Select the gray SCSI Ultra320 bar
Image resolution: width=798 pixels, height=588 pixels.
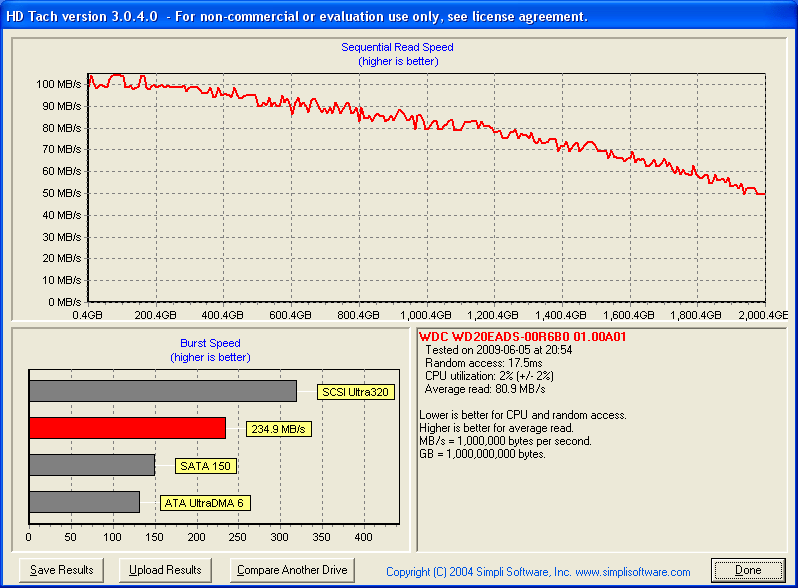pyautogui.click(x=162, y=391)
